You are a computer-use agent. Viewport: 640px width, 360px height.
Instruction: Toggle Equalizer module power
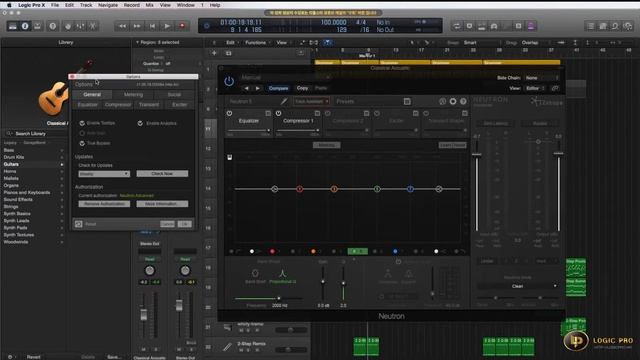coord(229,113)
